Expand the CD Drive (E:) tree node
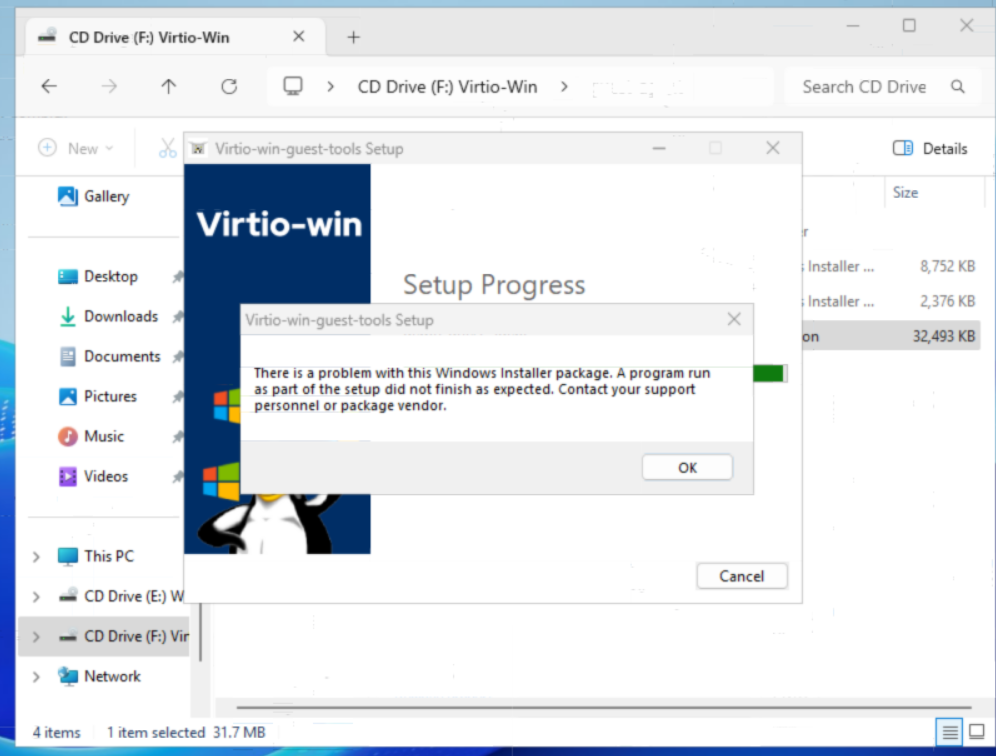The image size is (996, 756). pyautogui.click(x=36, y=597)
